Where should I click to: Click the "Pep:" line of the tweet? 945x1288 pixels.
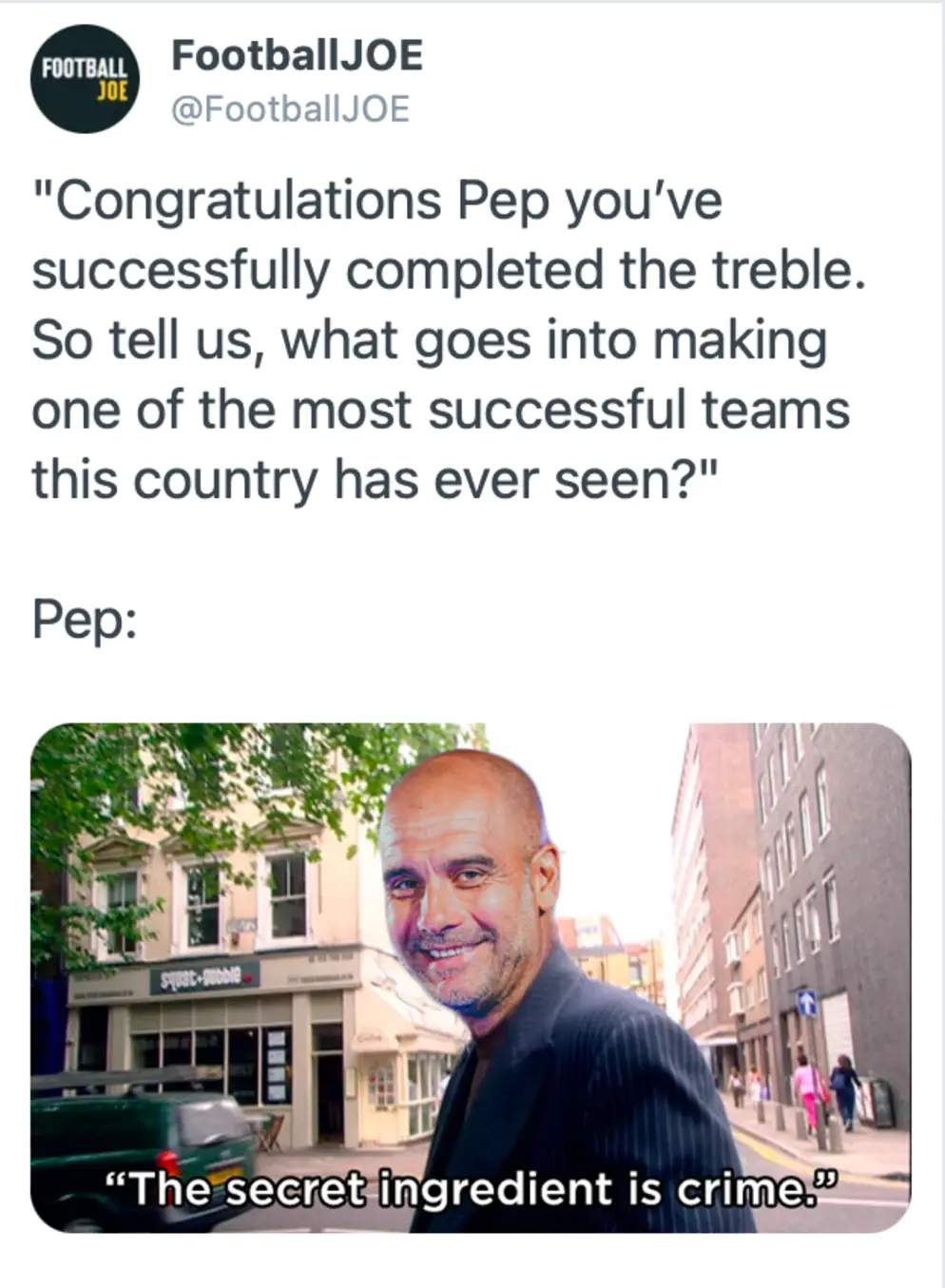[85, 621]
